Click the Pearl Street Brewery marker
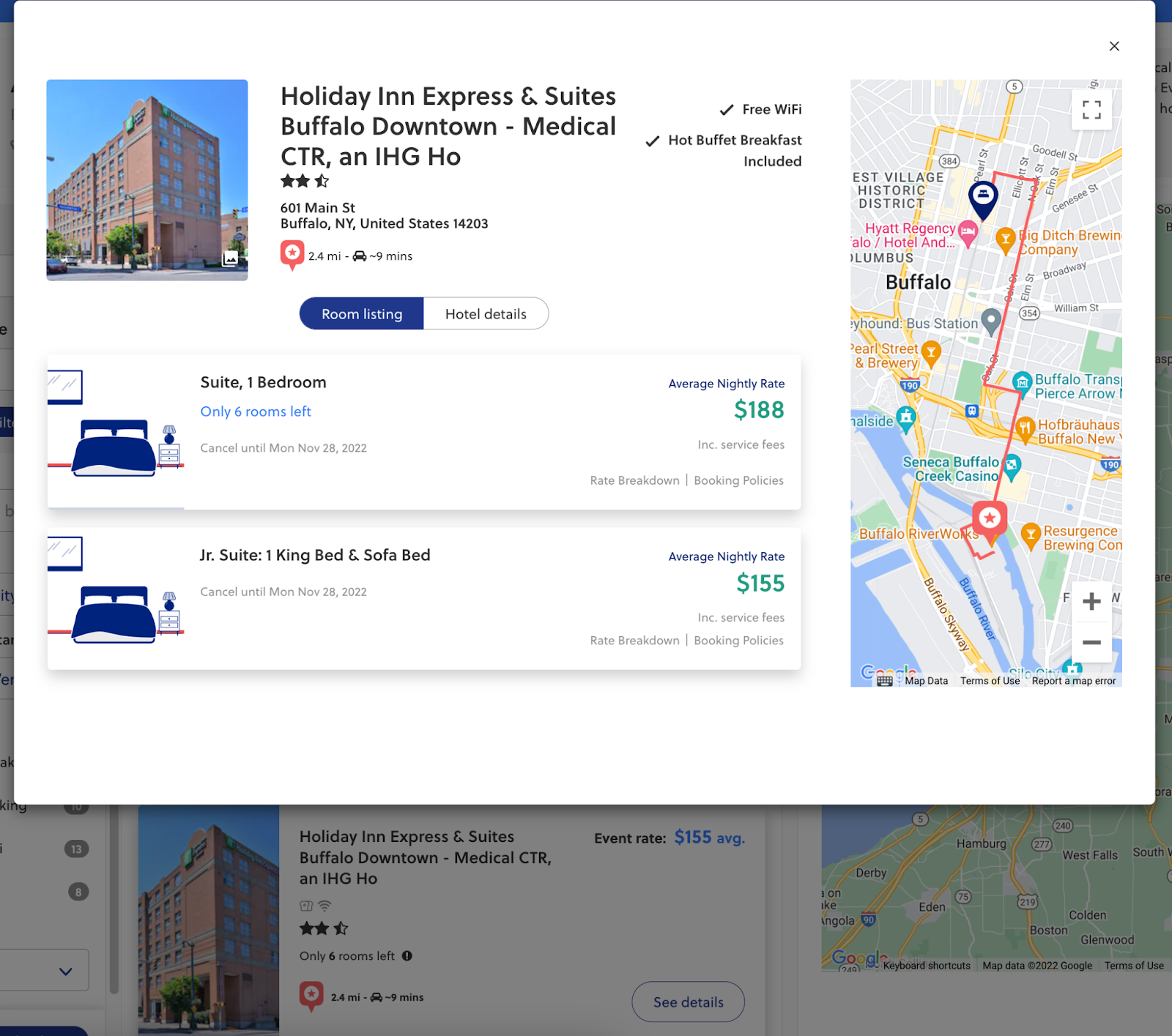The height and width of the screenshot is (1036, 1172). pyautogui.click(x=930, y=354)
